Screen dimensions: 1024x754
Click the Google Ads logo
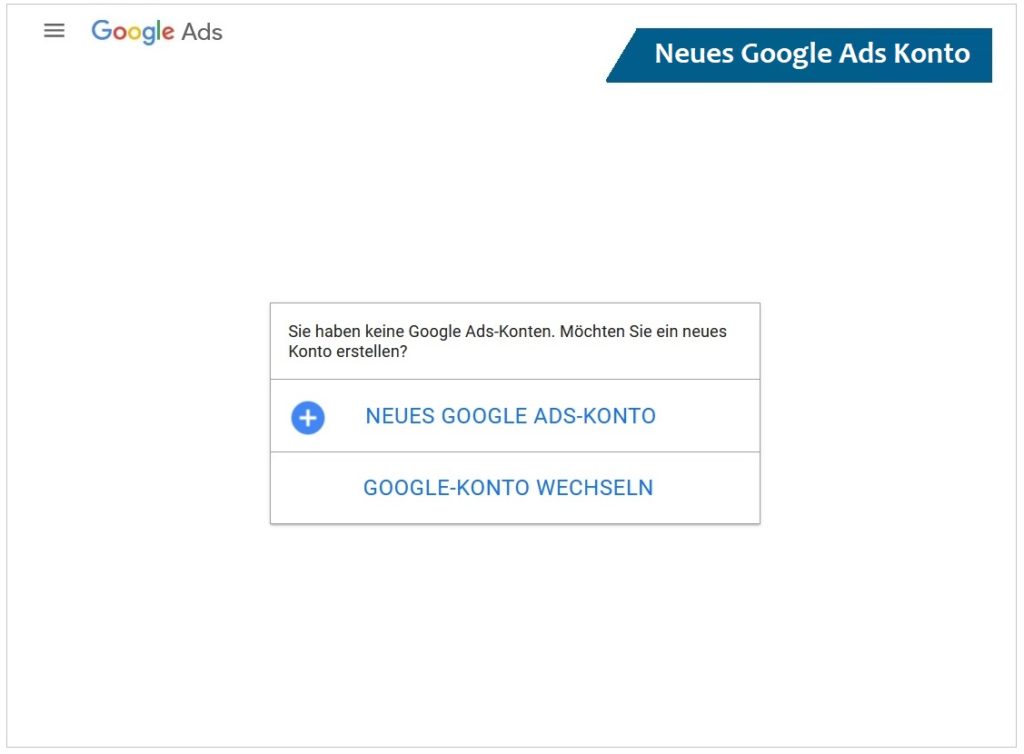[157, 31]
